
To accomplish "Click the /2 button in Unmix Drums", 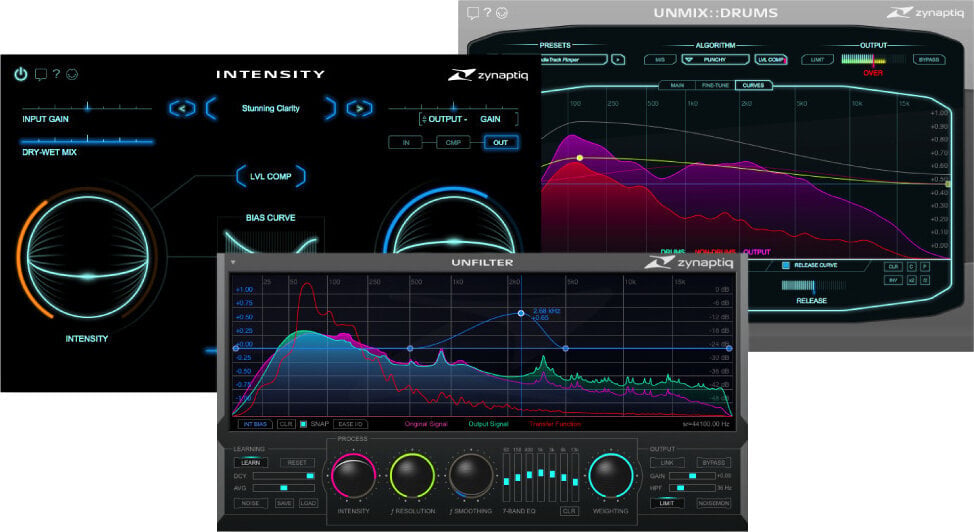I will [924, 280].
